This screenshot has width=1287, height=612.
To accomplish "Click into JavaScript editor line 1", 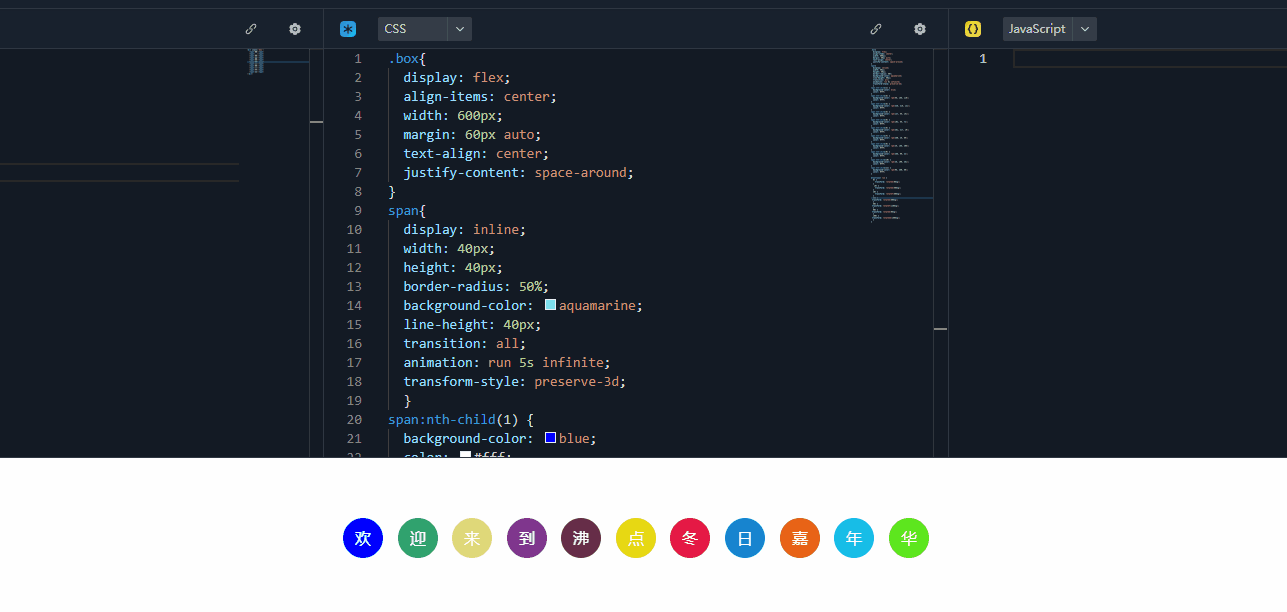I will (1150, 59).
